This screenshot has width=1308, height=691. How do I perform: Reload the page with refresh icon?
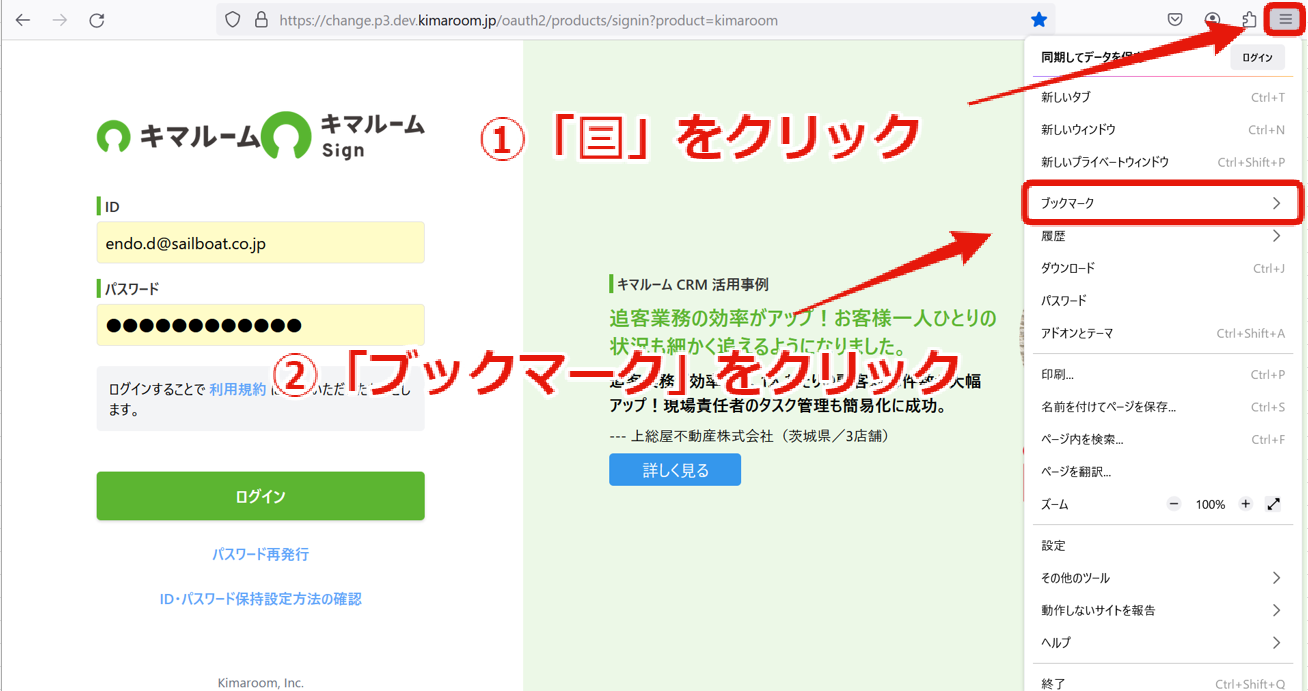pyautogui.click(x=97, y=20)
